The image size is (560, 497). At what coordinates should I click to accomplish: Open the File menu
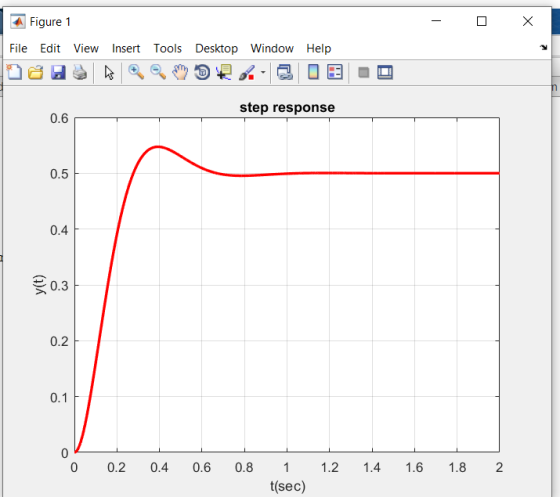click(x=18, y=48)
